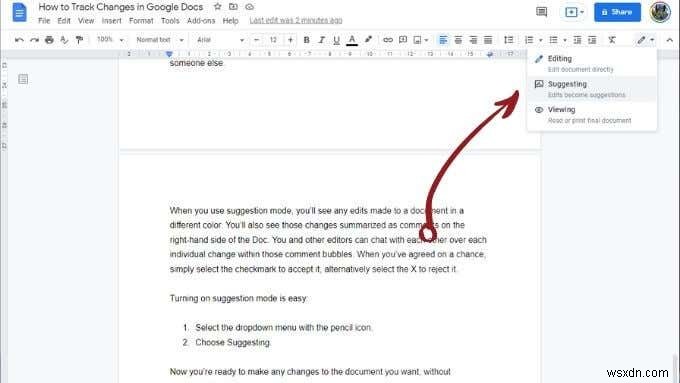
Task: Open zoom level dropdown
Action: coord(110,39)
